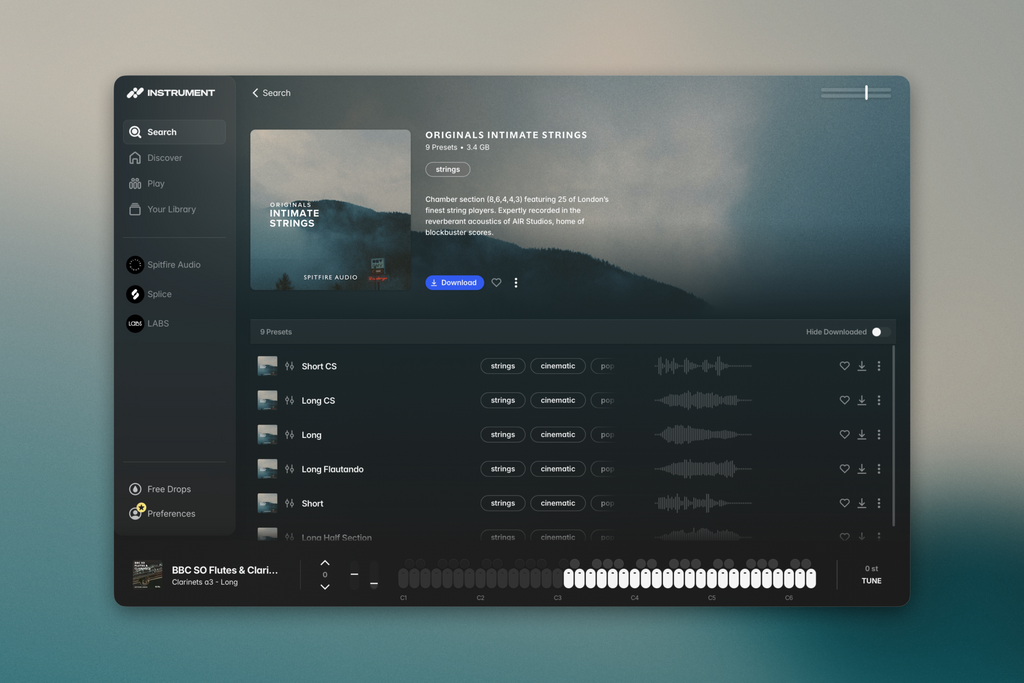
Task: Download the Short preset row
Action: [x=862, y=503]
